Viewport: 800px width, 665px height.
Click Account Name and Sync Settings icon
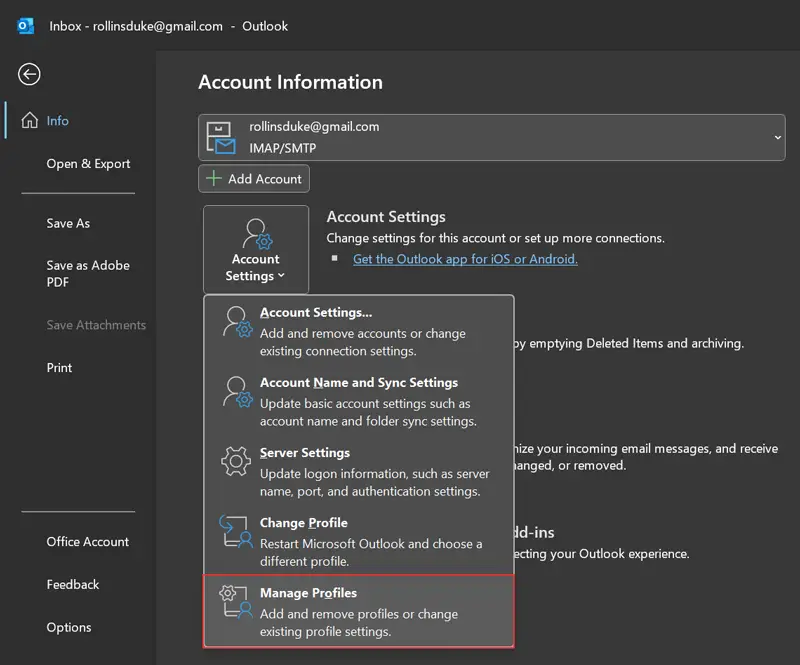[x=237, y=392]
